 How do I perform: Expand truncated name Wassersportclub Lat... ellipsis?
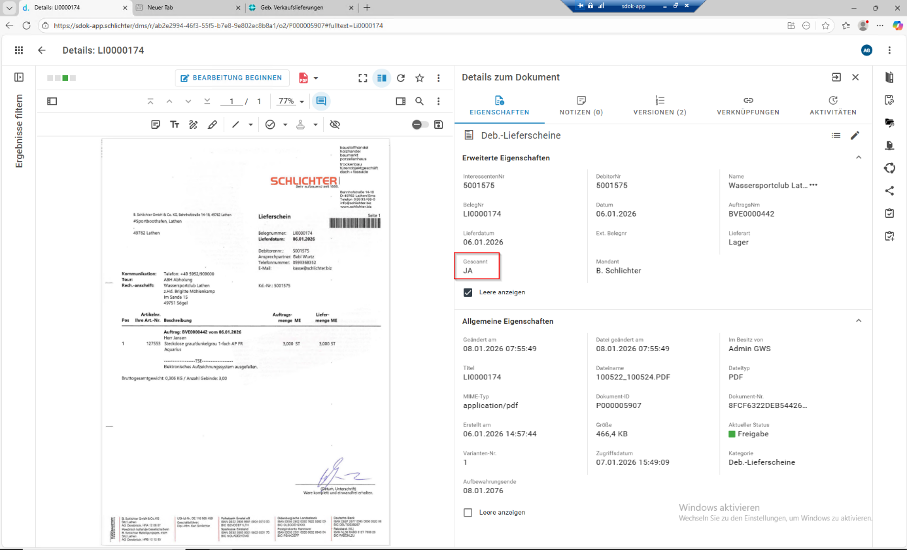(x=814, y=185)
